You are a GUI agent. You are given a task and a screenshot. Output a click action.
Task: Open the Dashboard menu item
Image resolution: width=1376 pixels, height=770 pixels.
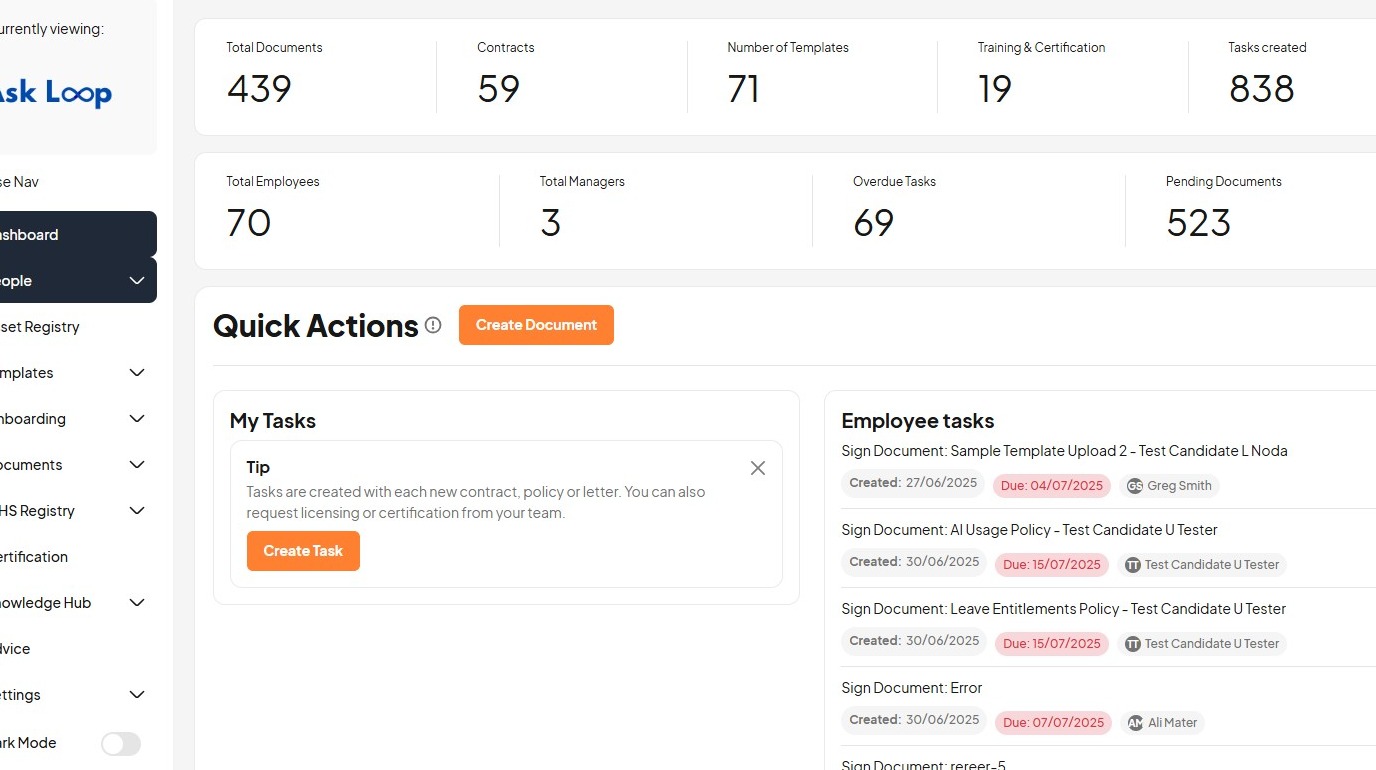30,235
